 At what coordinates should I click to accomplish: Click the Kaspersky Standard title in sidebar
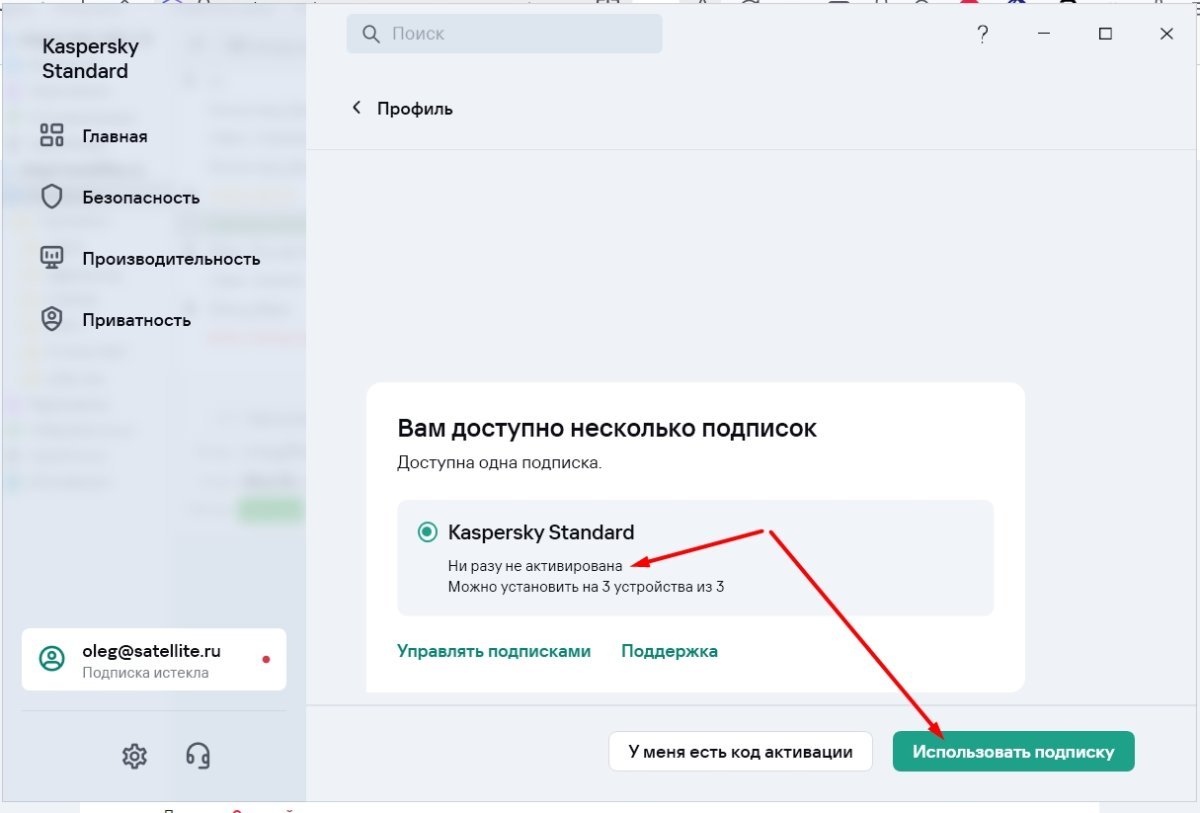[x=90, y=59]
